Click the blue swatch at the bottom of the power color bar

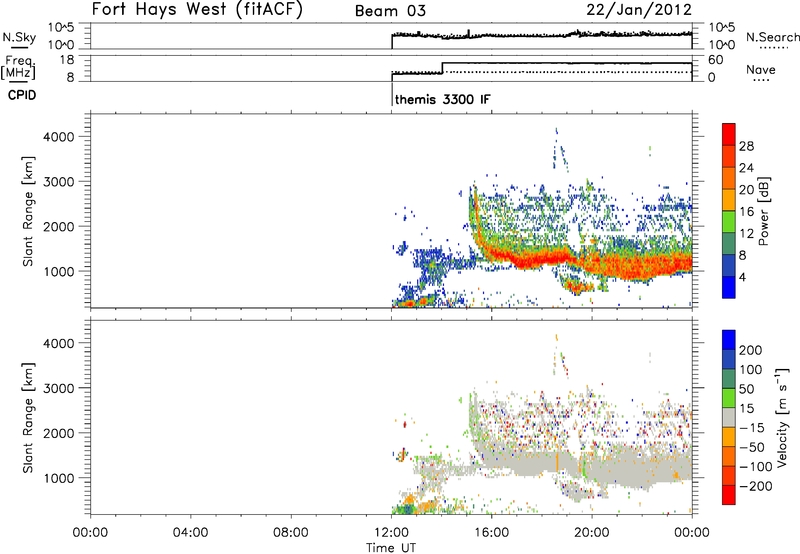tap(729, 287)
